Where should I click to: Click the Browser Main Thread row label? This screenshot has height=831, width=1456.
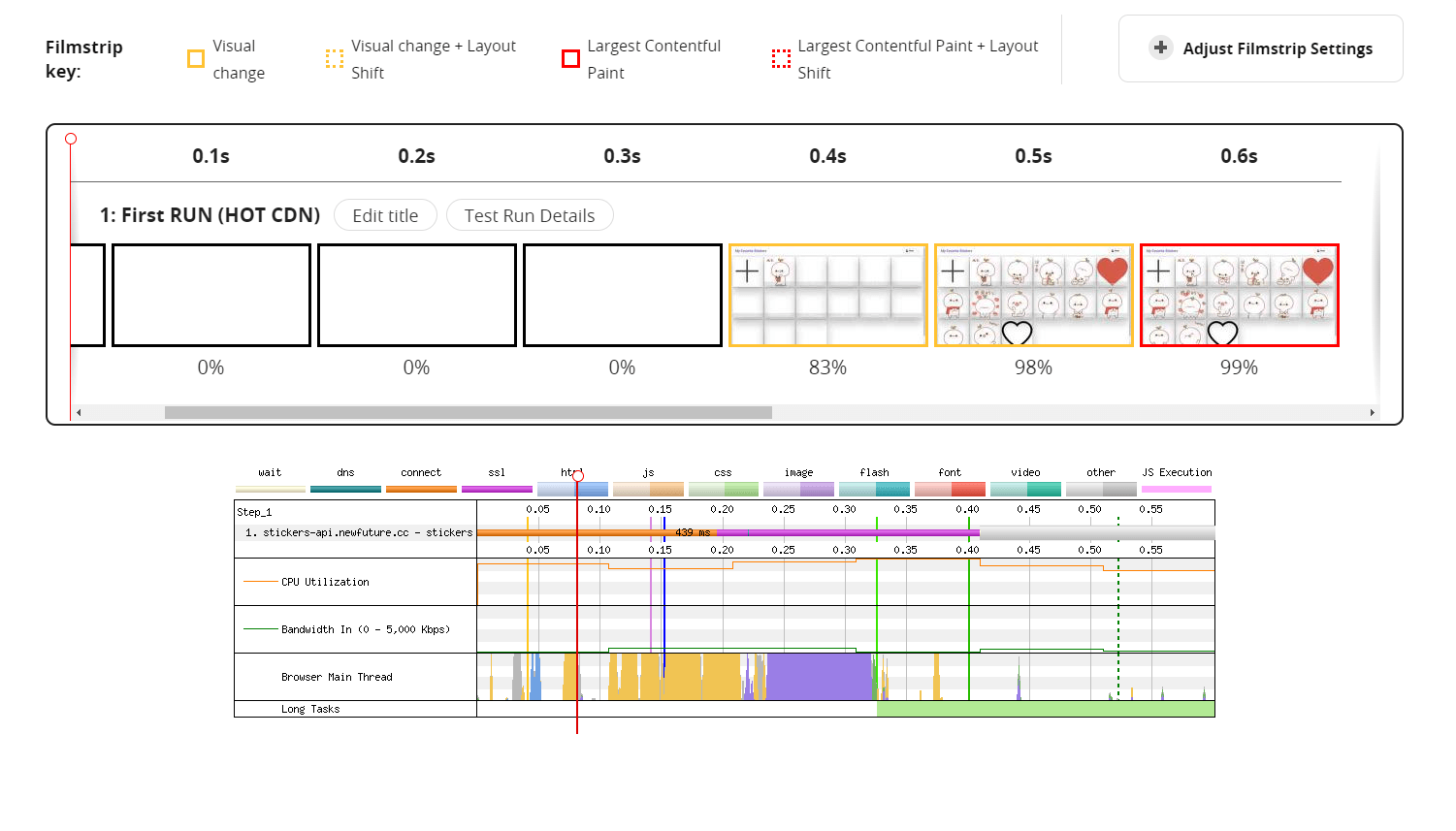click(337, 677)
